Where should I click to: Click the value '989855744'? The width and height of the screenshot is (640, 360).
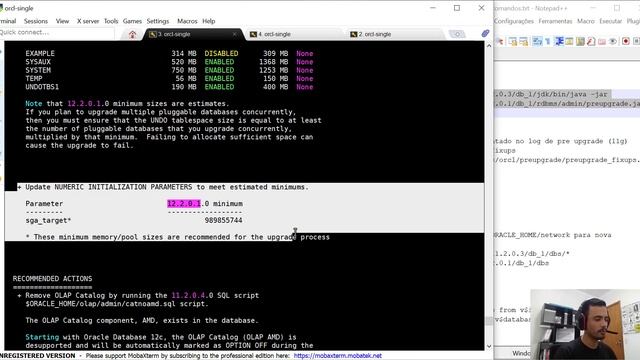tap(223, 220)
